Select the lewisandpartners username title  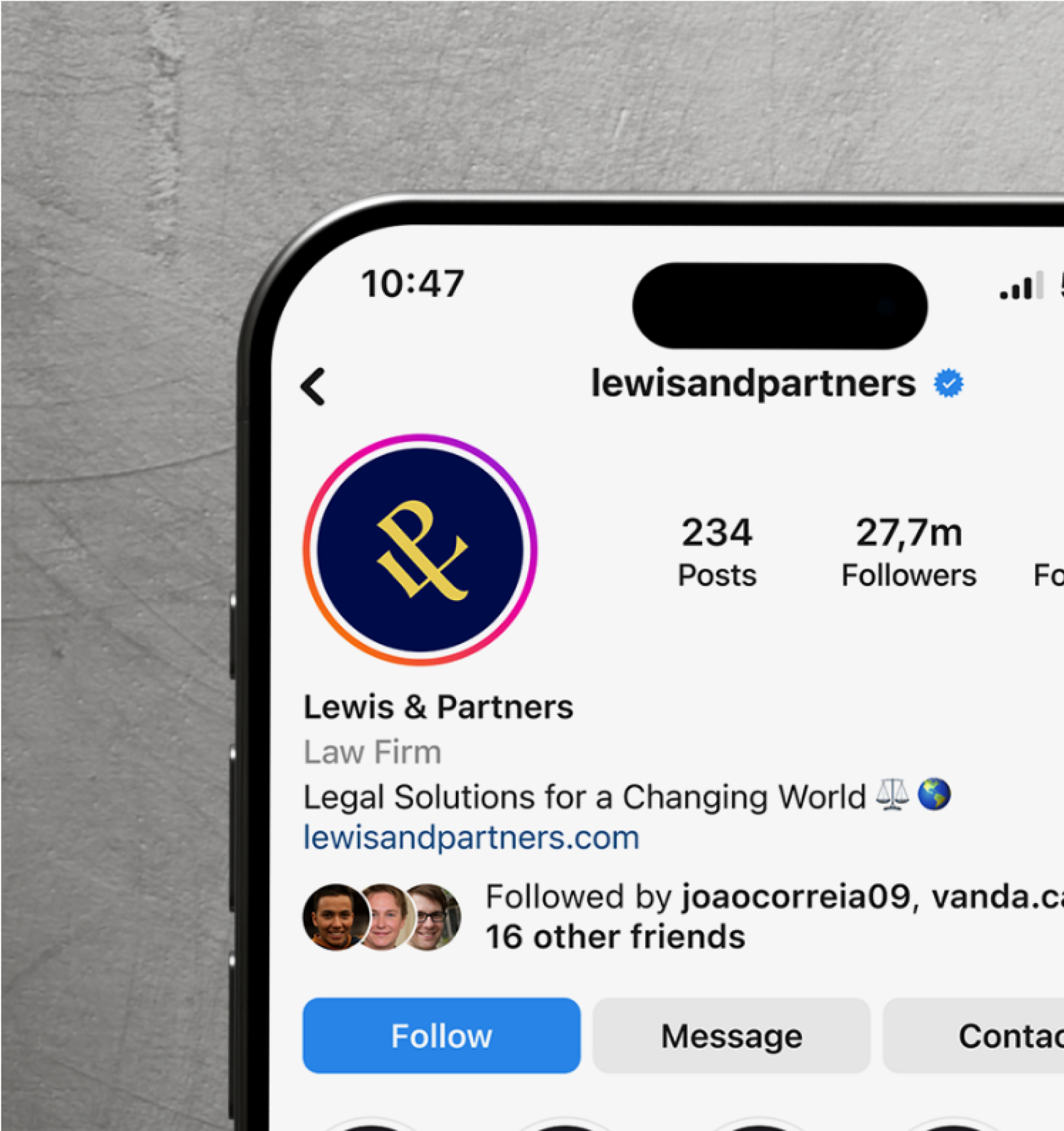tap(753, 384)
